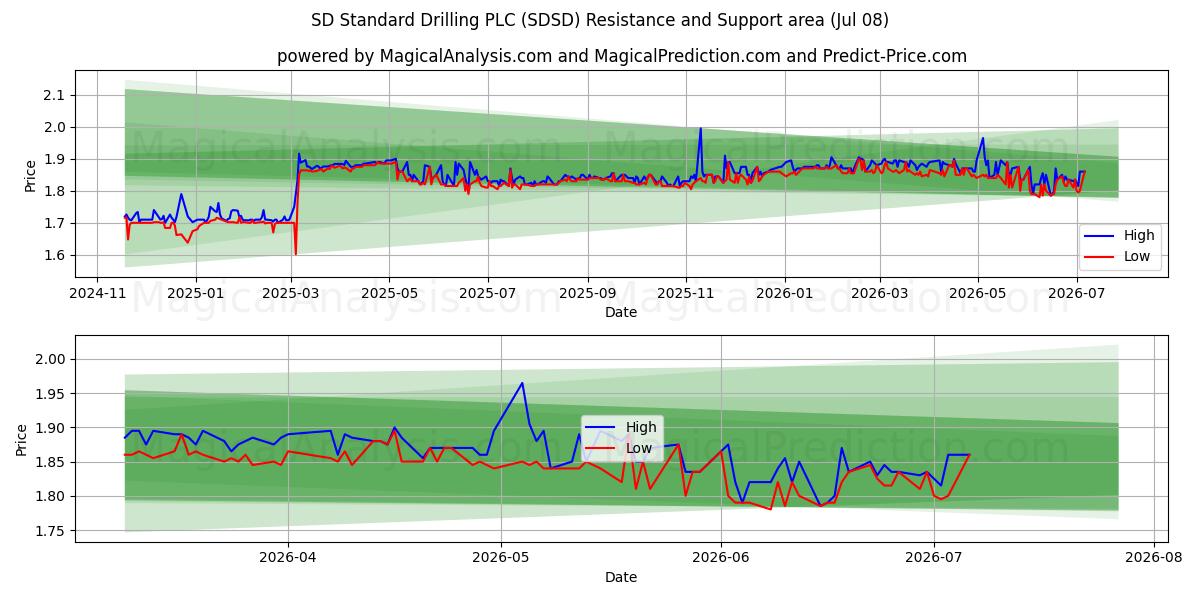Click the '2026-07' tick label on upper chart
The height and width of the screenshot is (600, 1200).
pyautogui.click(x=1077, y=294)
